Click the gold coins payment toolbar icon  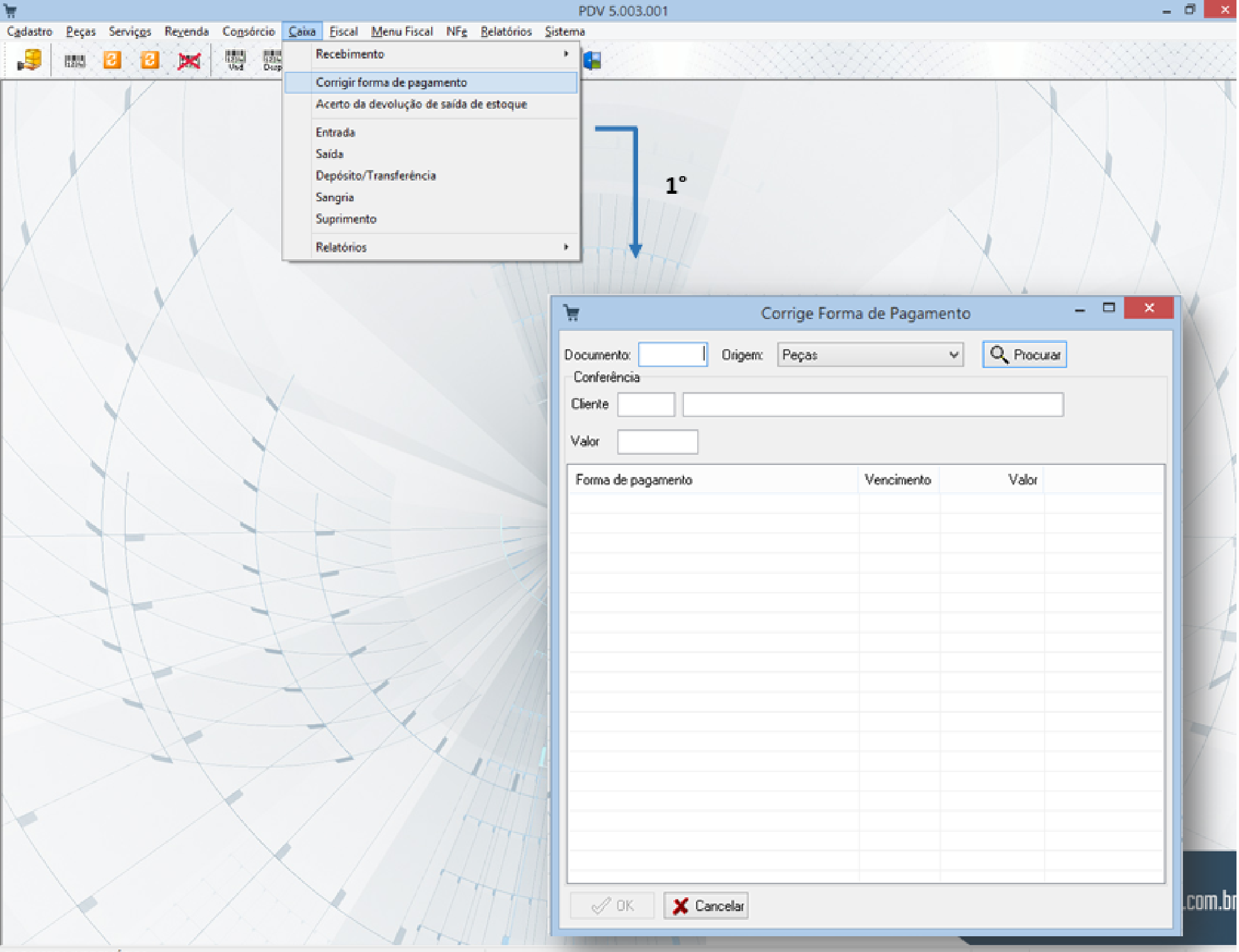(29, 60)
